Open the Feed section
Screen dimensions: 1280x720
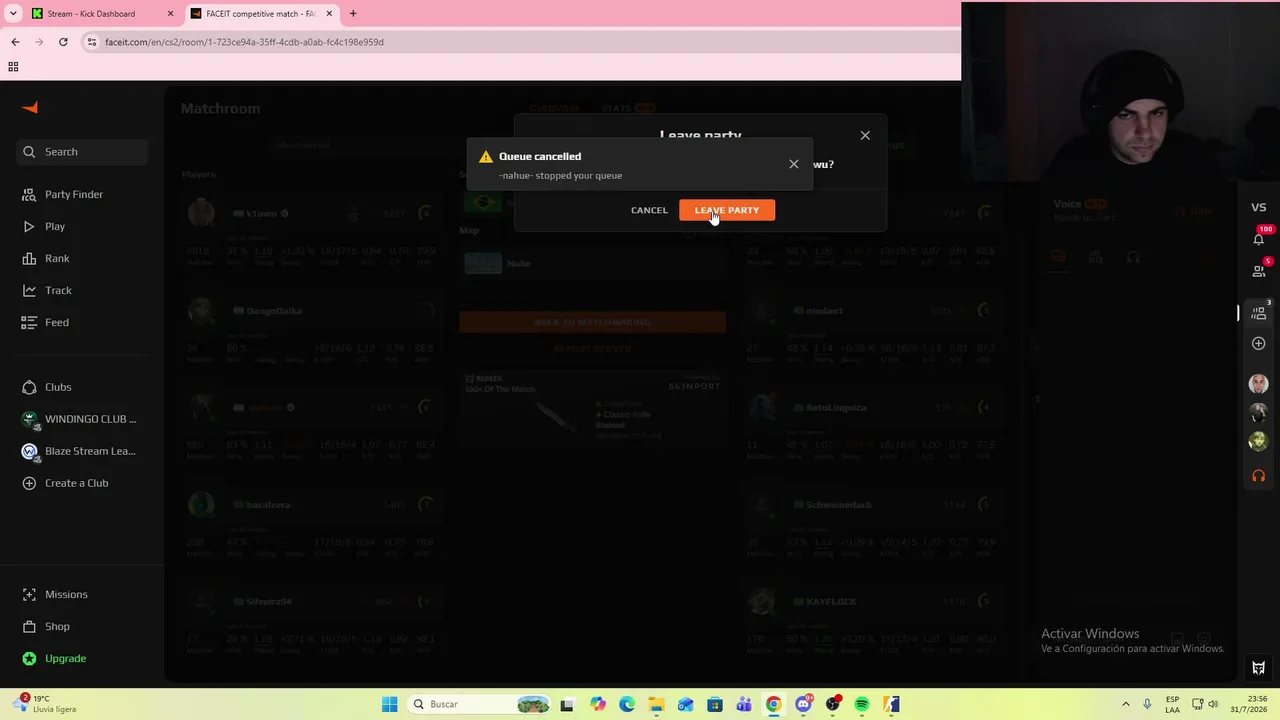[57, 322]
